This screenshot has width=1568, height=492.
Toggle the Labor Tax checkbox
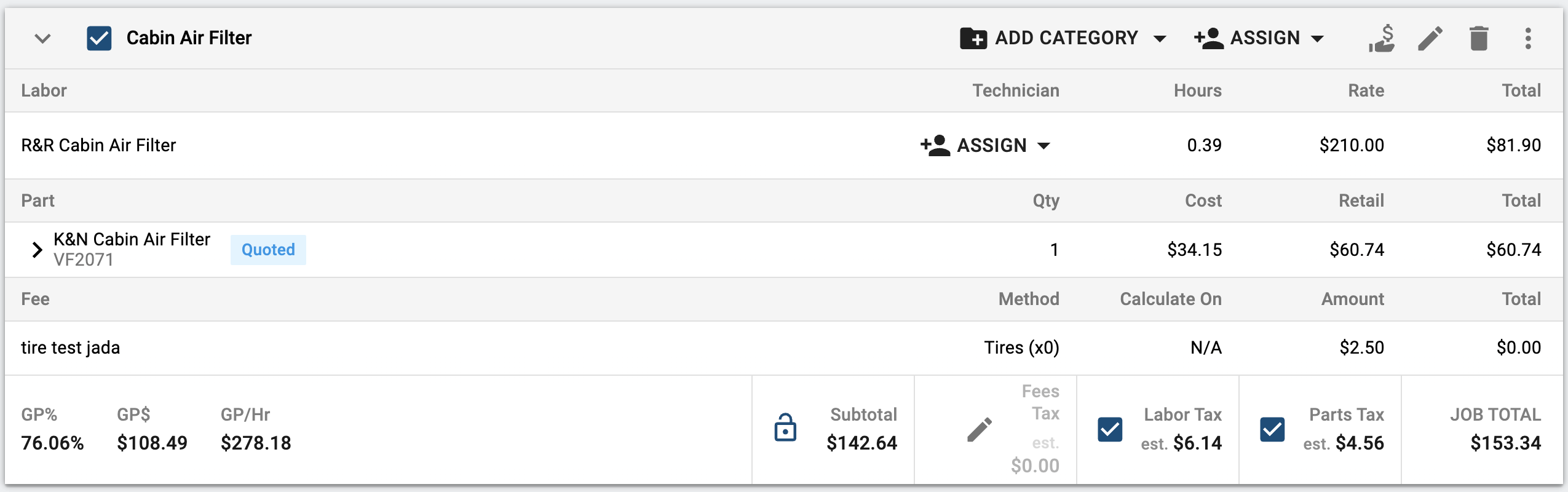click(1110, 429)
